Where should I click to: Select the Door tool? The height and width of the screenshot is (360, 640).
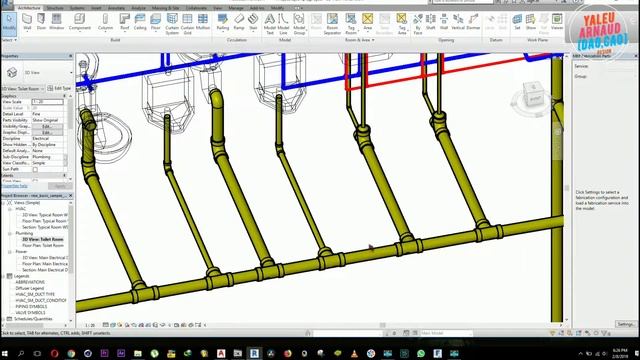tap(41, 22)
